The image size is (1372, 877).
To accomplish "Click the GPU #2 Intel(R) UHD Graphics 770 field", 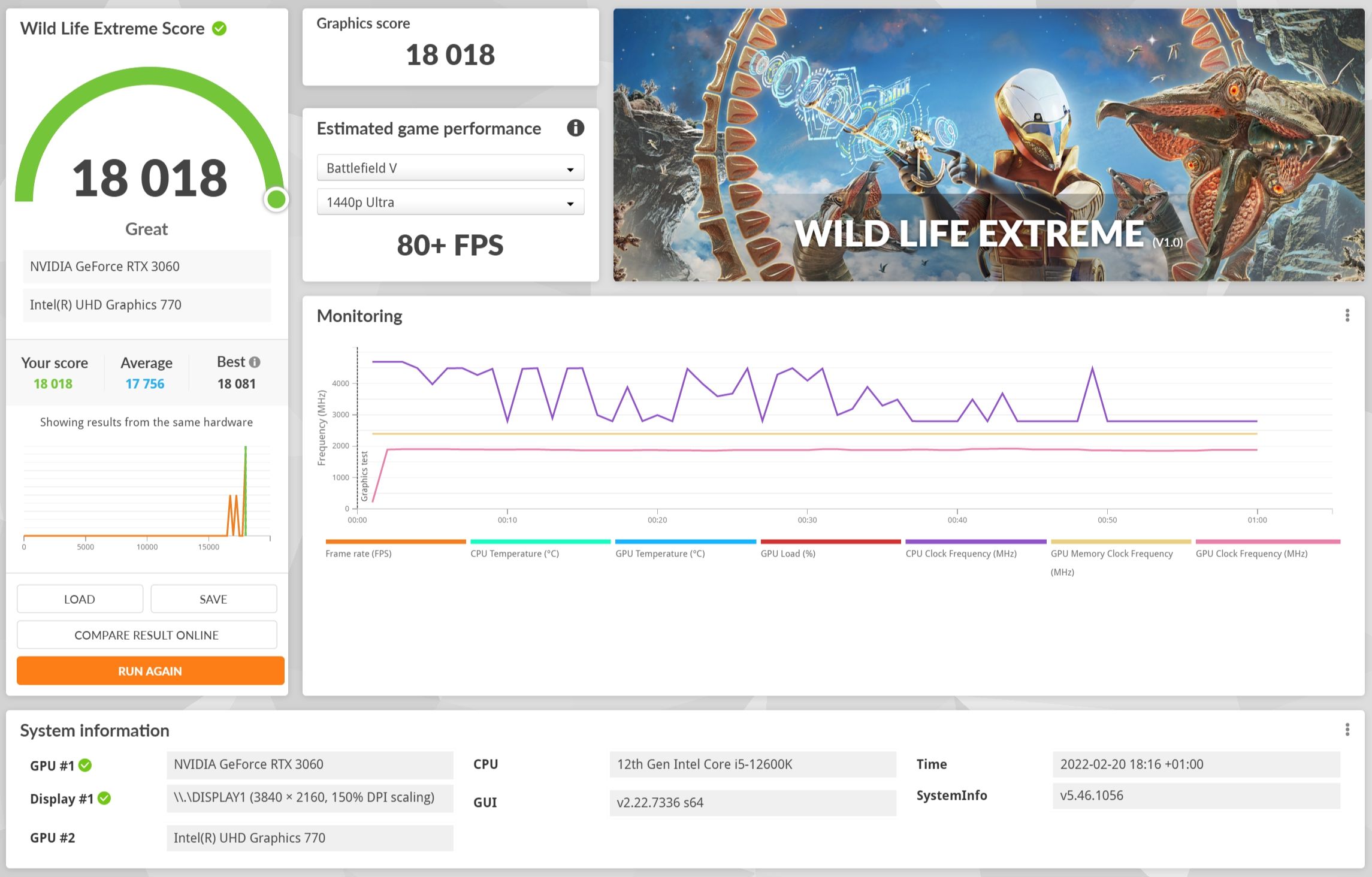I will [x=310, y=838].
